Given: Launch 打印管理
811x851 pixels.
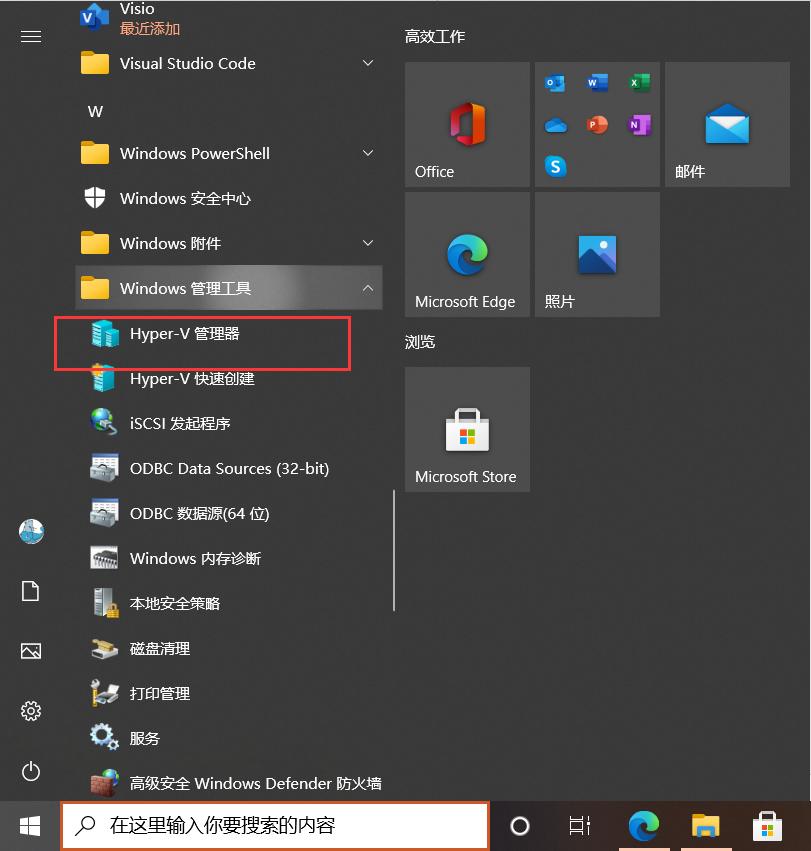Looking at the screenshot, I should click(160, 693).
